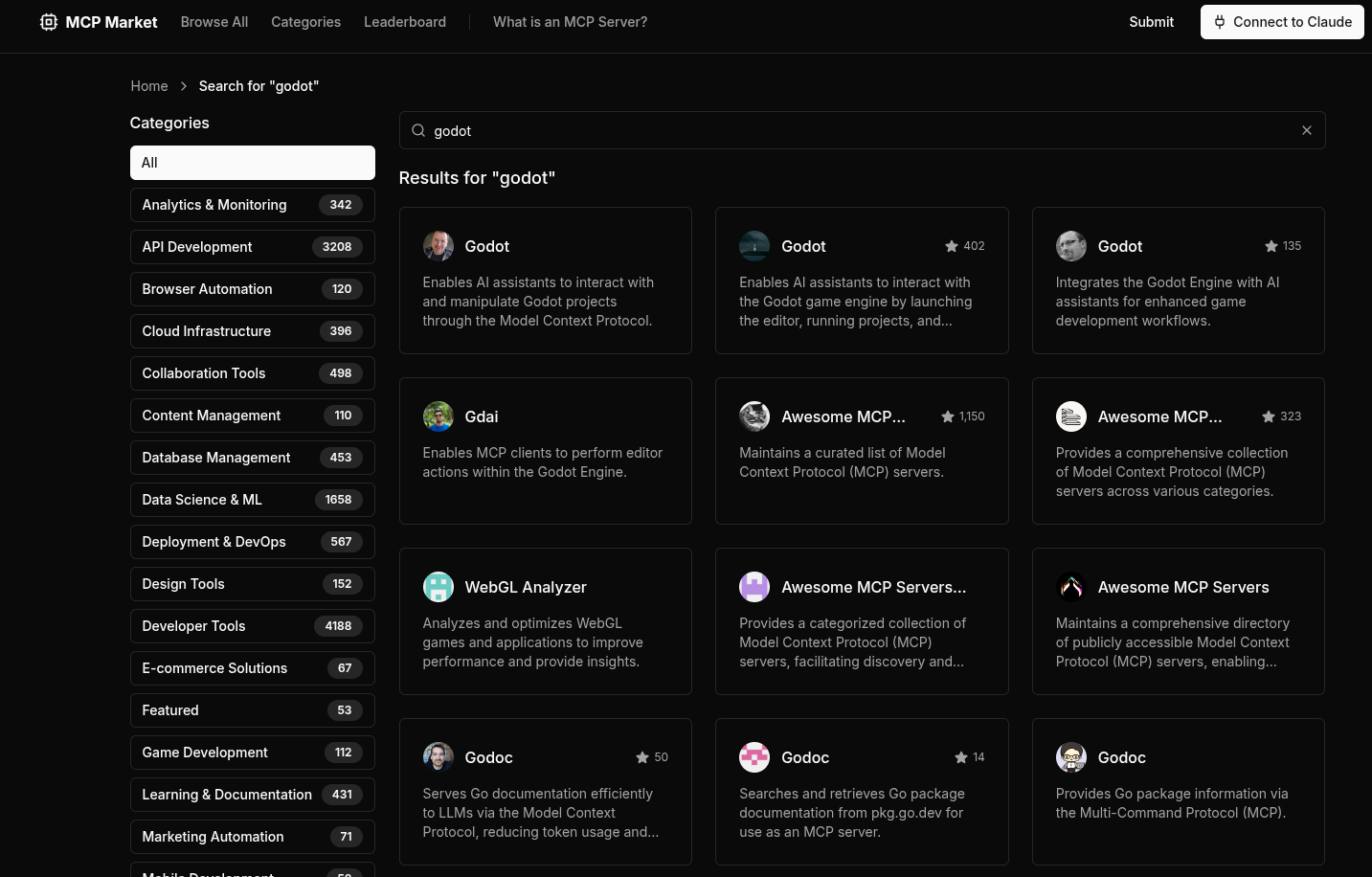Open the Developer Tools category
The image size is (1372, 877).
[253, 626]
